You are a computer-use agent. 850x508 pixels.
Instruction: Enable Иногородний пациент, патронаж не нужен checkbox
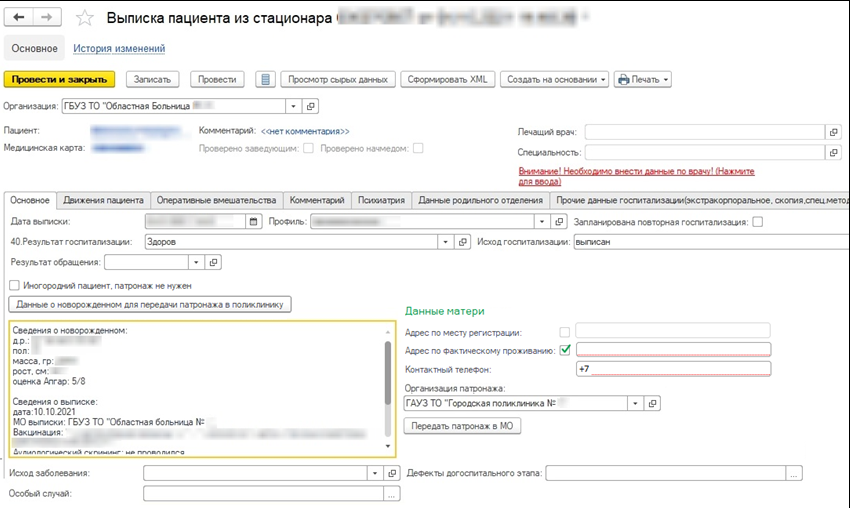(14, 286)
